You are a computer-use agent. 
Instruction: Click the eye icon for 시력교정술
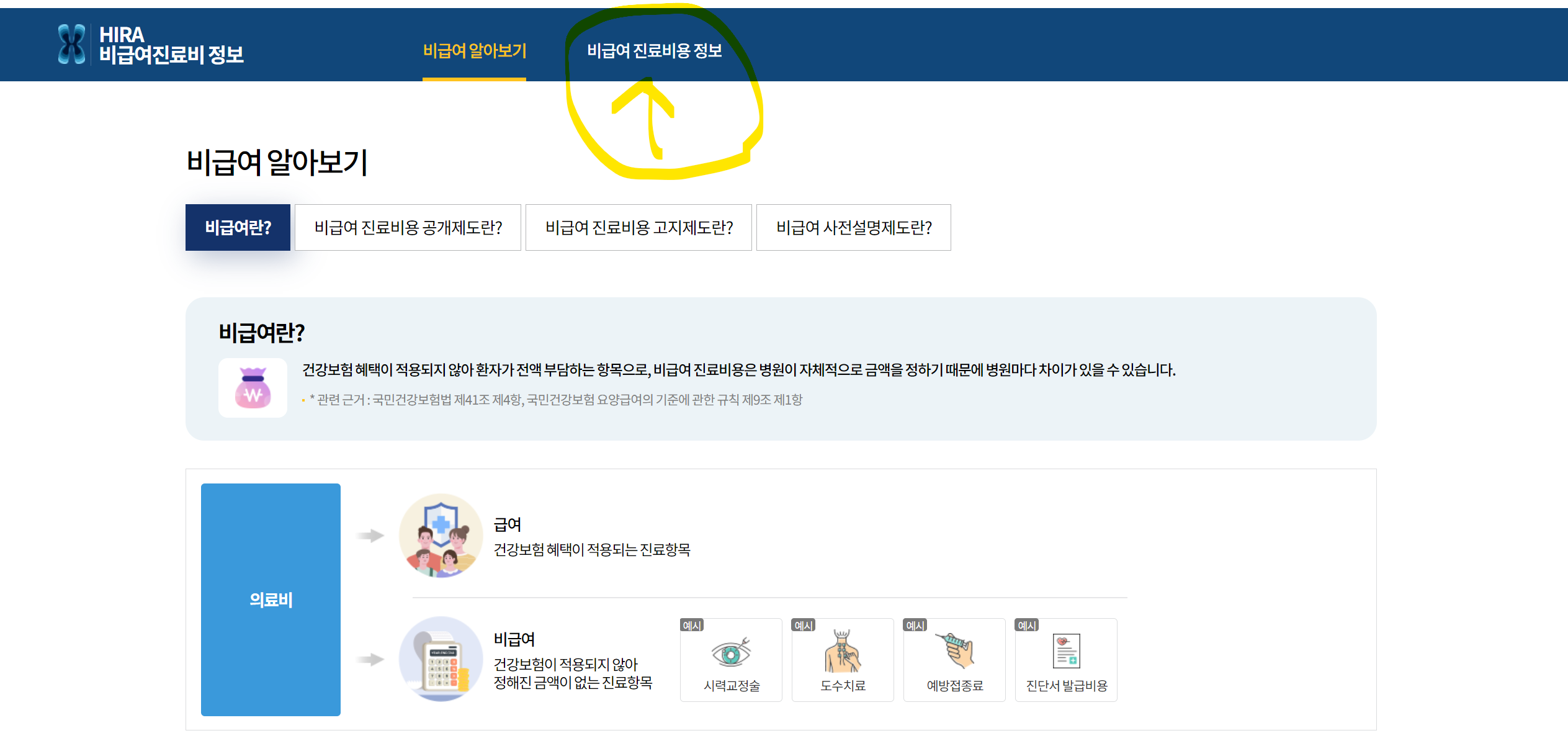click(731, 653)
